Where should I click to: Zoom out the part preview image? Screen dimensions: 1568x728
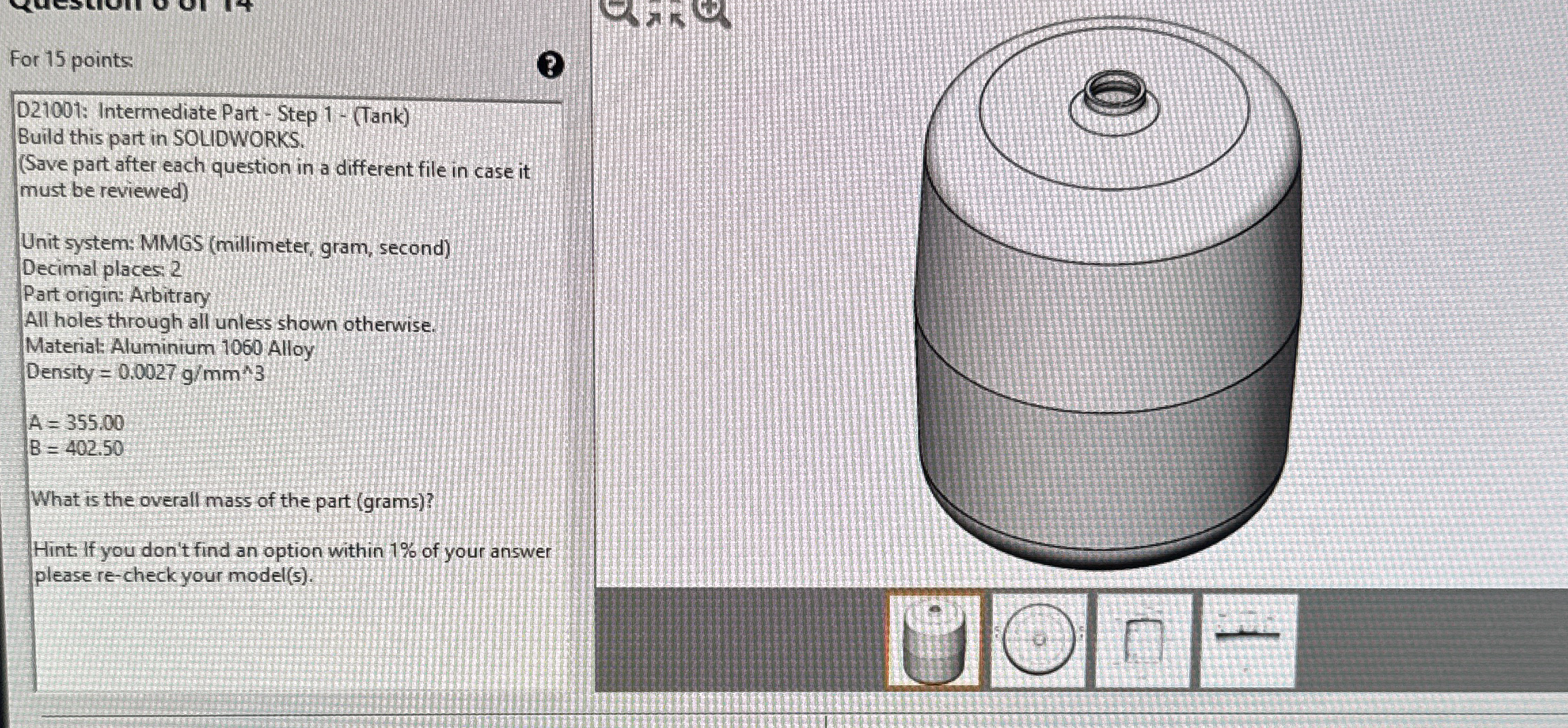[x=620, y=12]
